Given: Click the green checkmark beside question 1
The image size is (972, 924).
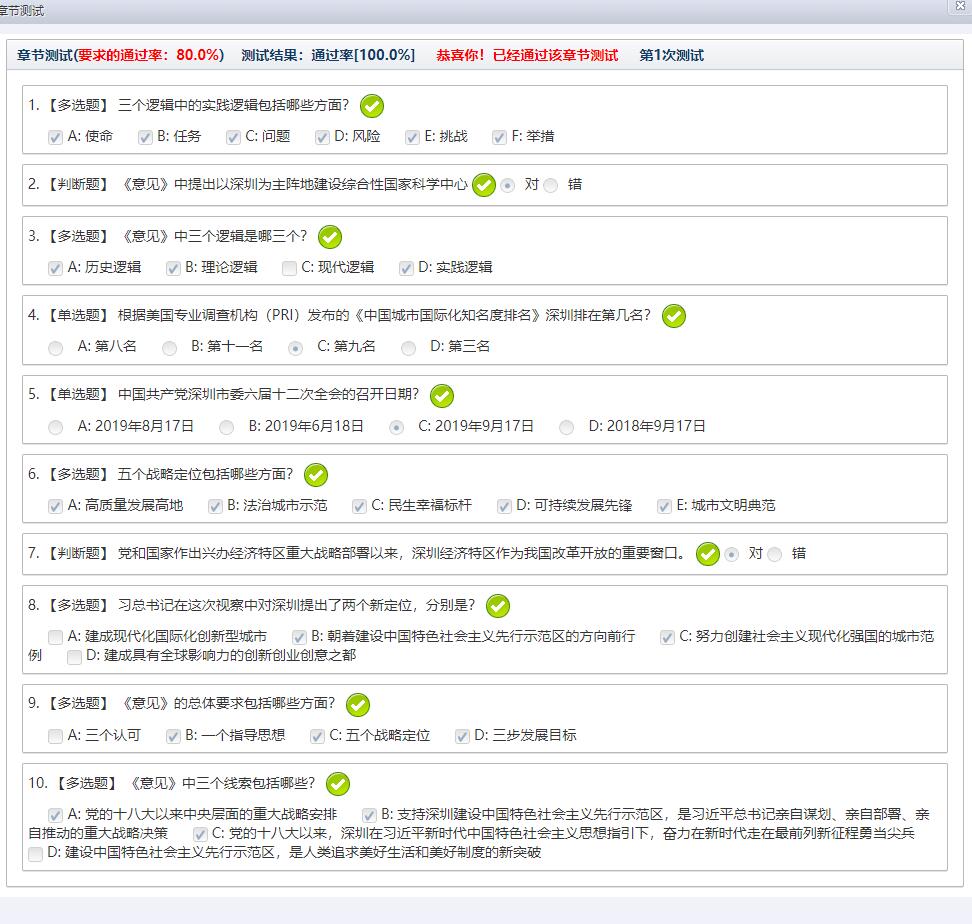Looking at the screenshot, I should (x=372, y=106).
